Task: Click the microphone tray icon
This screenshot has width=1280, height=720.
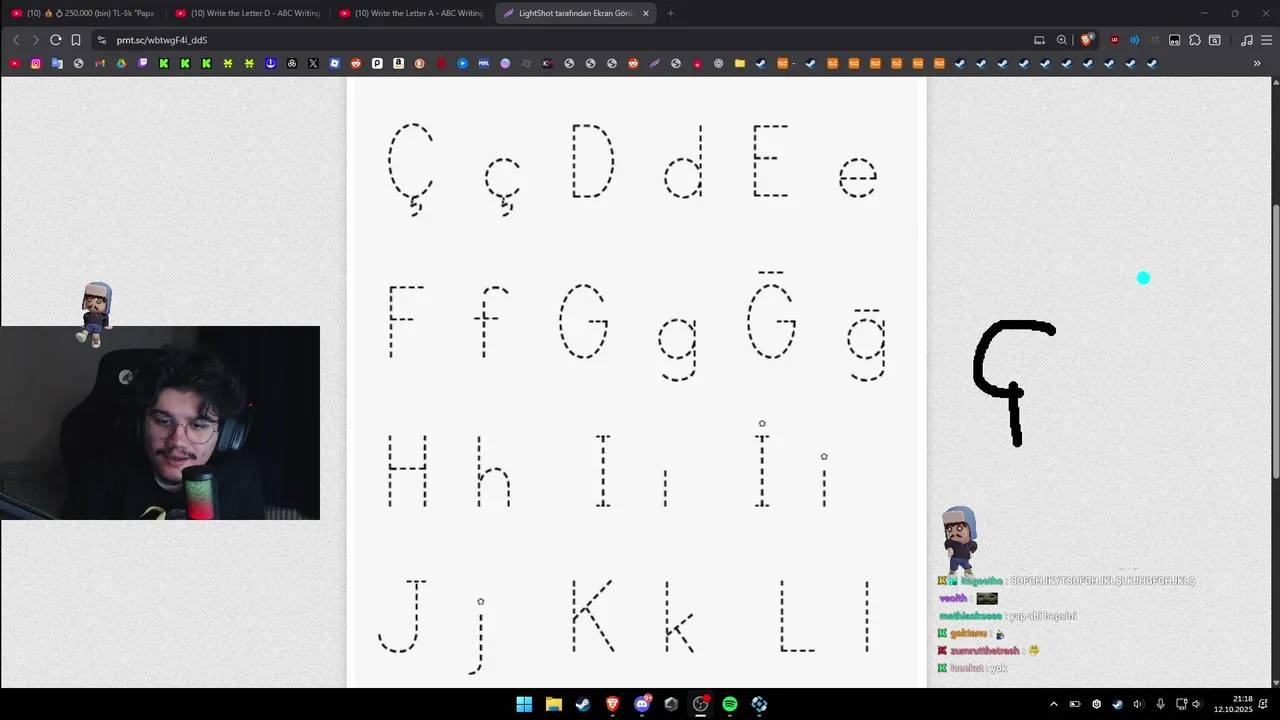Action: coord(1160,704)
